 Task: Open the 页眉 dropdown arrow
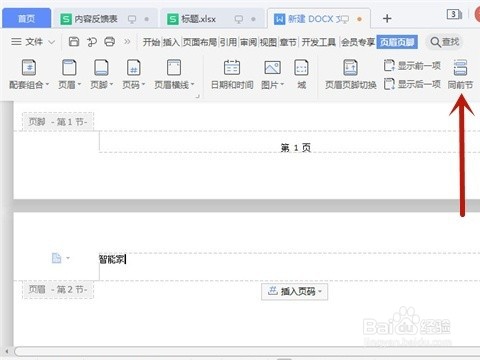(x=79, y=84)
